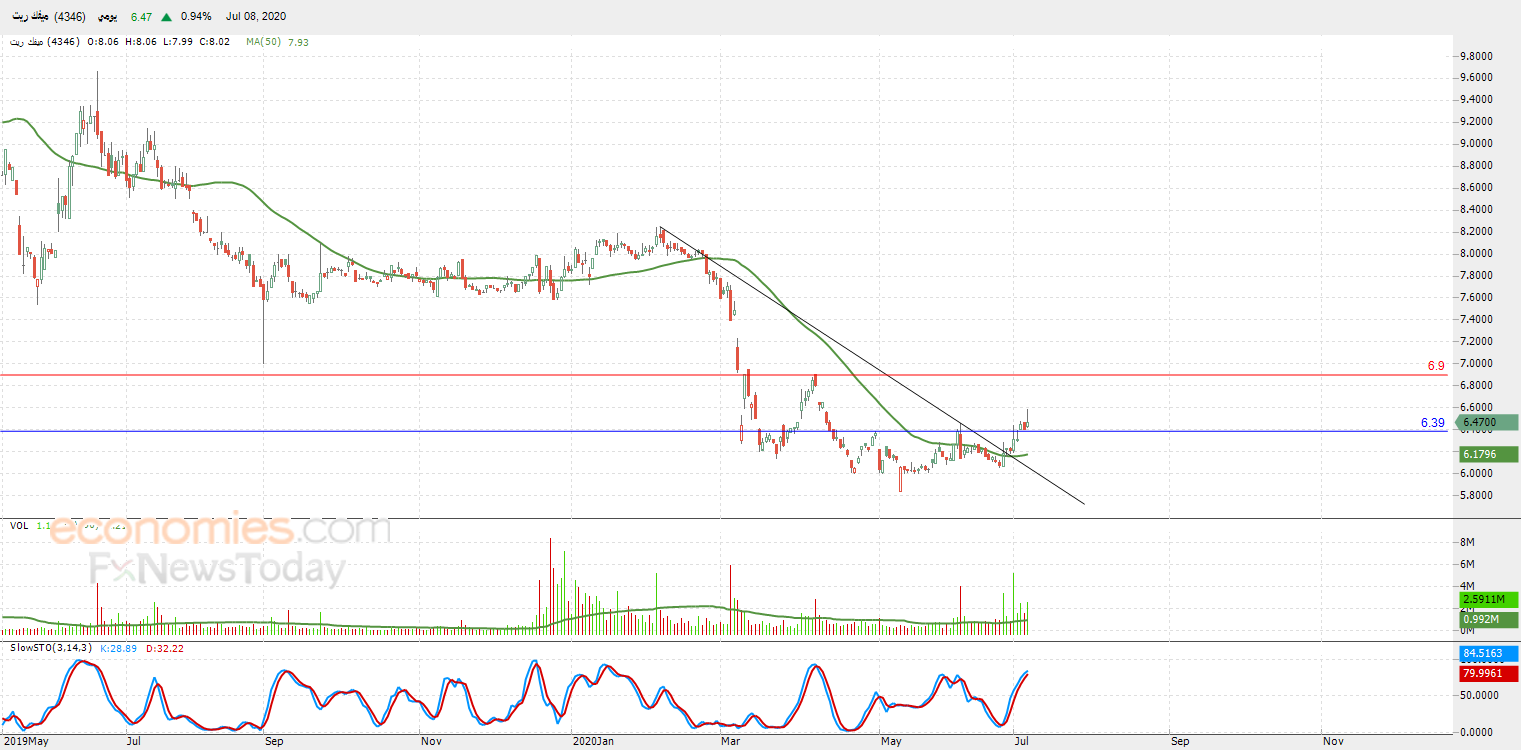1521x750 pixels.
Task: Click the Mar time axis label
Action: [x=729, y=742]
